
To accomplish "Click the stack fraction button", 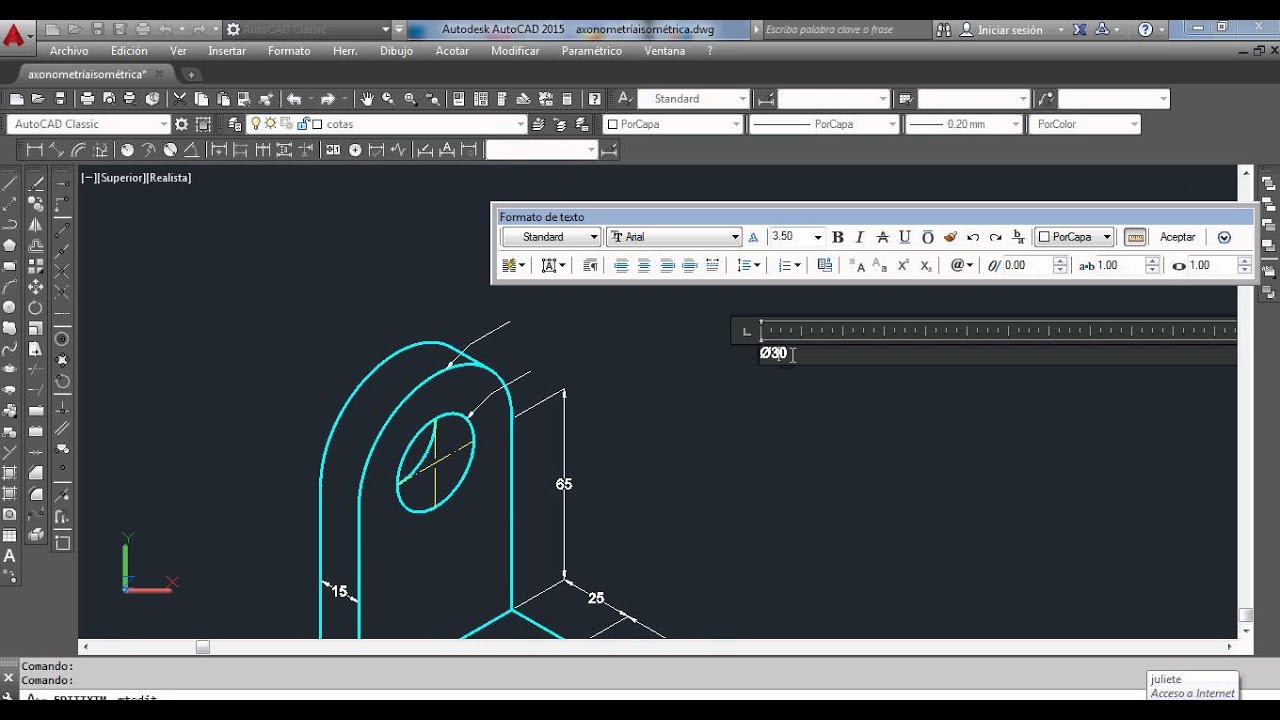I will coord(1018,237).
